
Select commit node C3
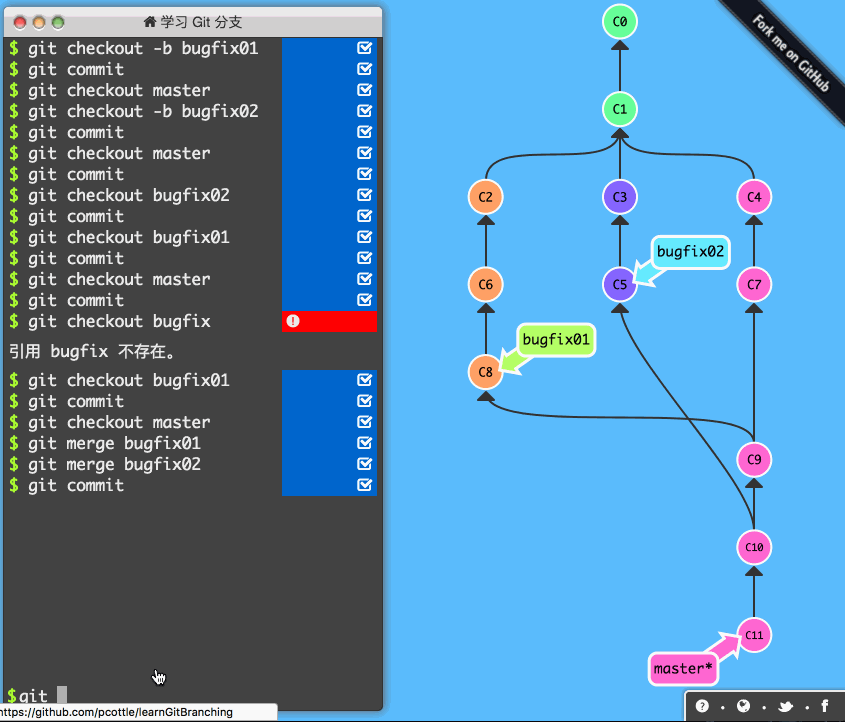click(x=620, y=197)
